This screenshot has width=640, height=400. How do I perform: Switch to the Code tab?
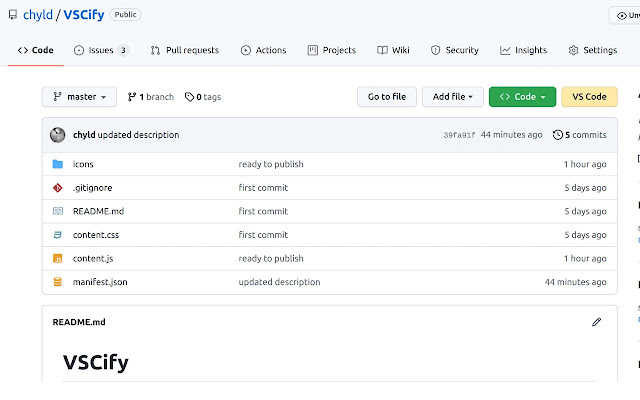tap(36, 50)
